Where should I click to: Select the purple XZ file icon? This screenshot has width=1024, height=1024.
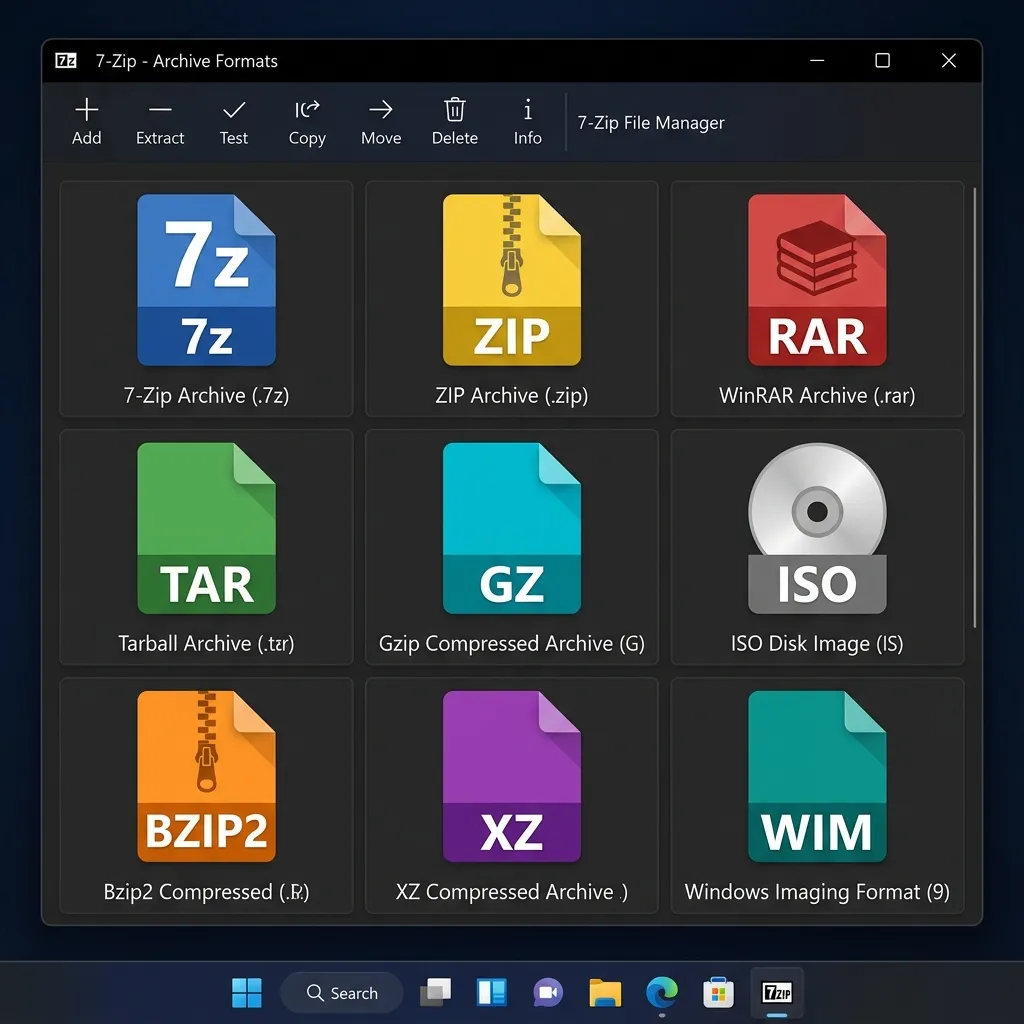click(511, 776)
